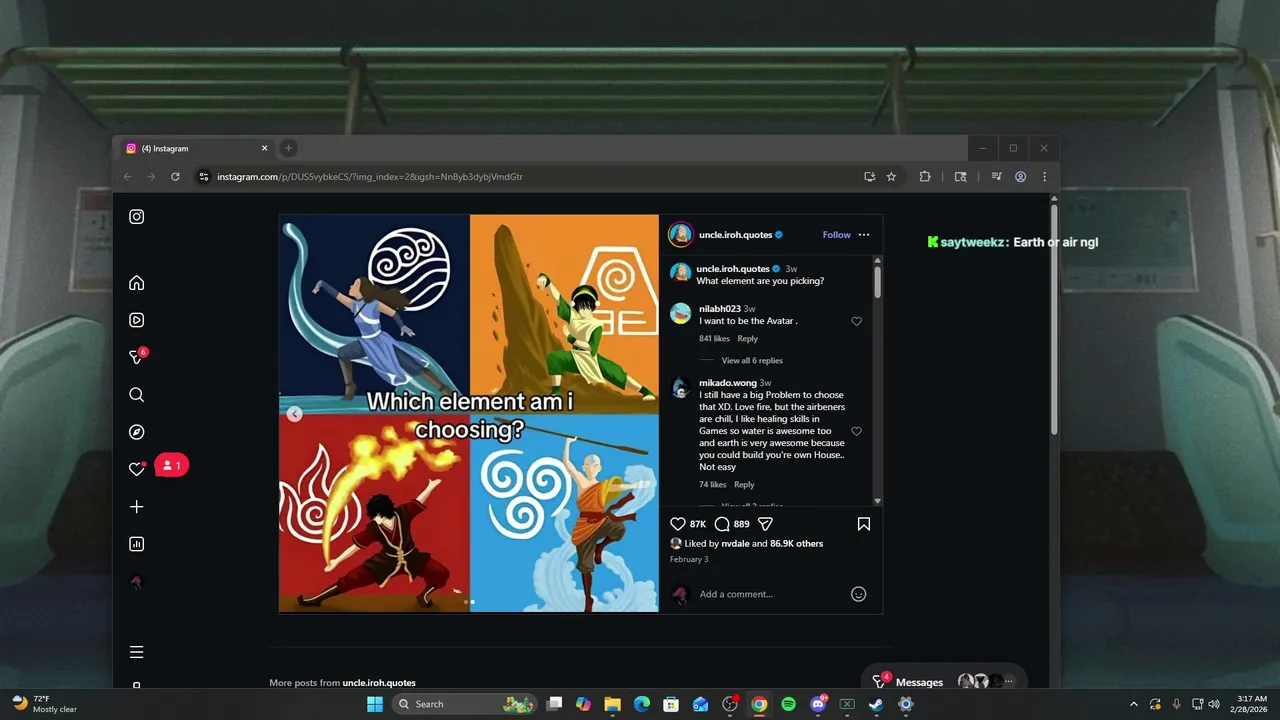
Task: Reload the Instagram page
Action: point(175,177)
